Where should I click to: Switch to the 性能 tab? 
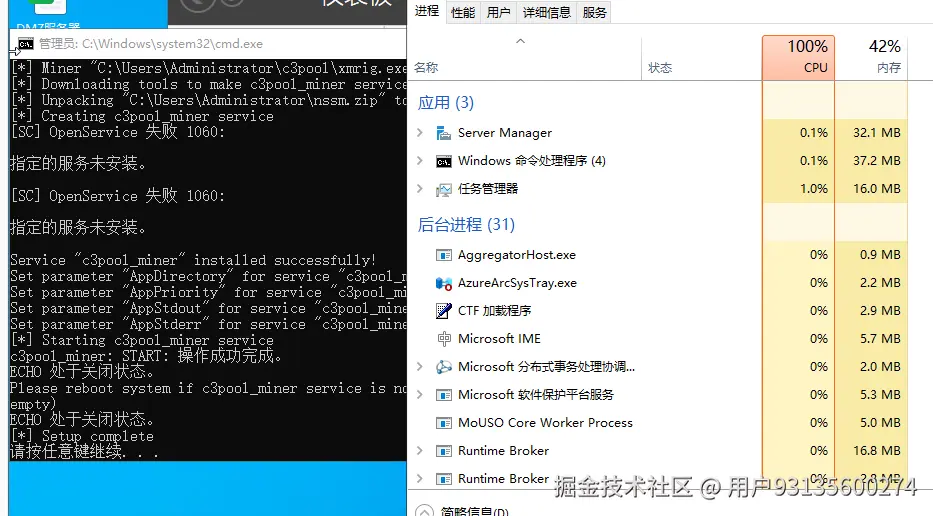463,12
